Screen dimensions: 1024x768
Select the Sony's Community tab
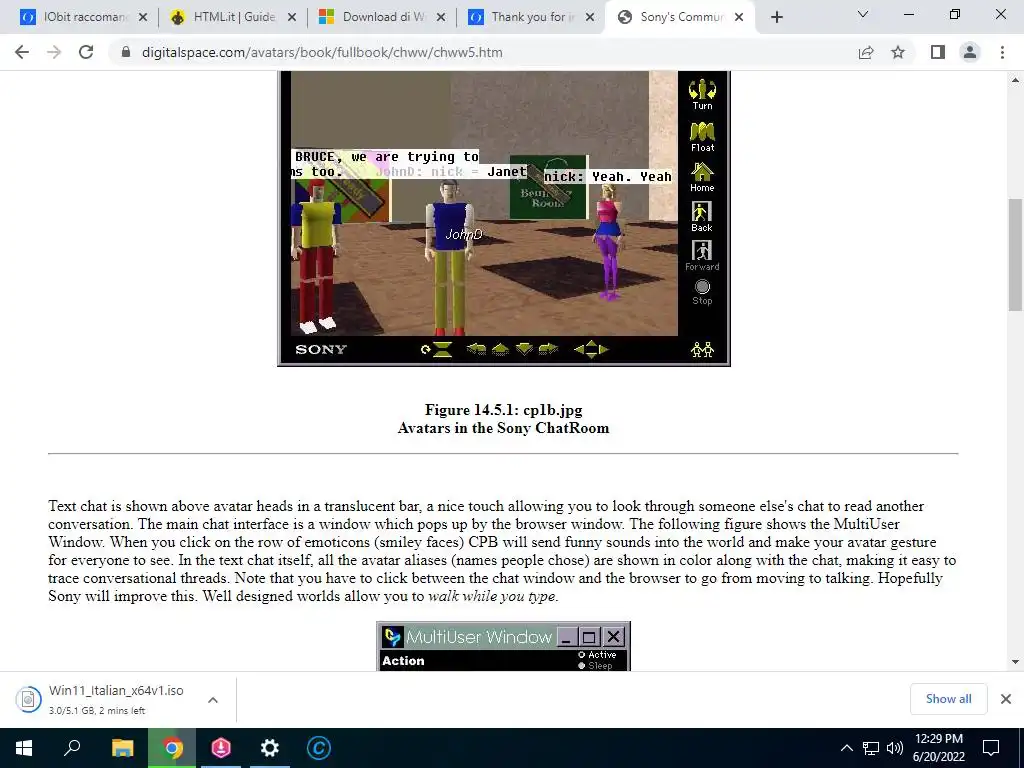pos(679,17)
